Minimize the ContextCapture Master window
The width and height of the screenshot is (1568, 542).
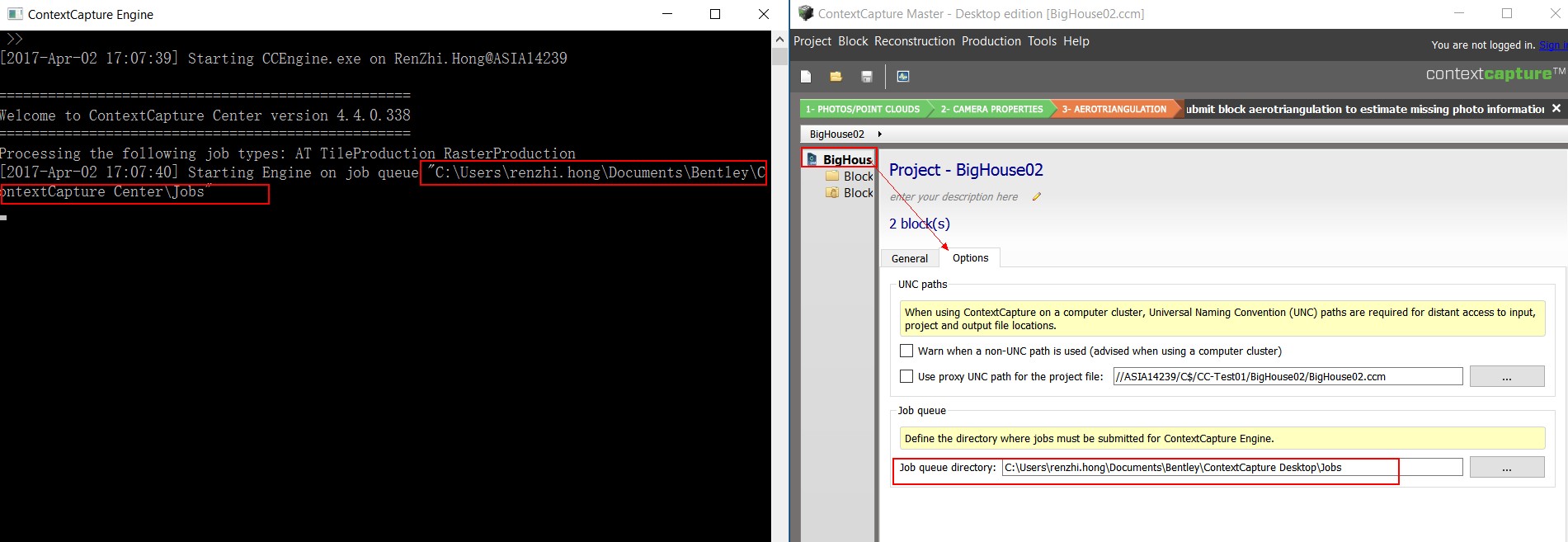click(1459, 13)
